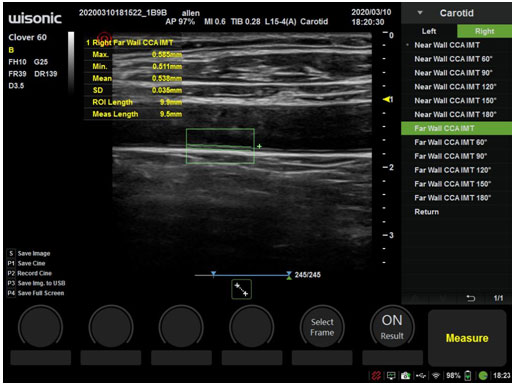Click the red network disconnected icon
The image size is (514, 385).
[x=376, y=376]
